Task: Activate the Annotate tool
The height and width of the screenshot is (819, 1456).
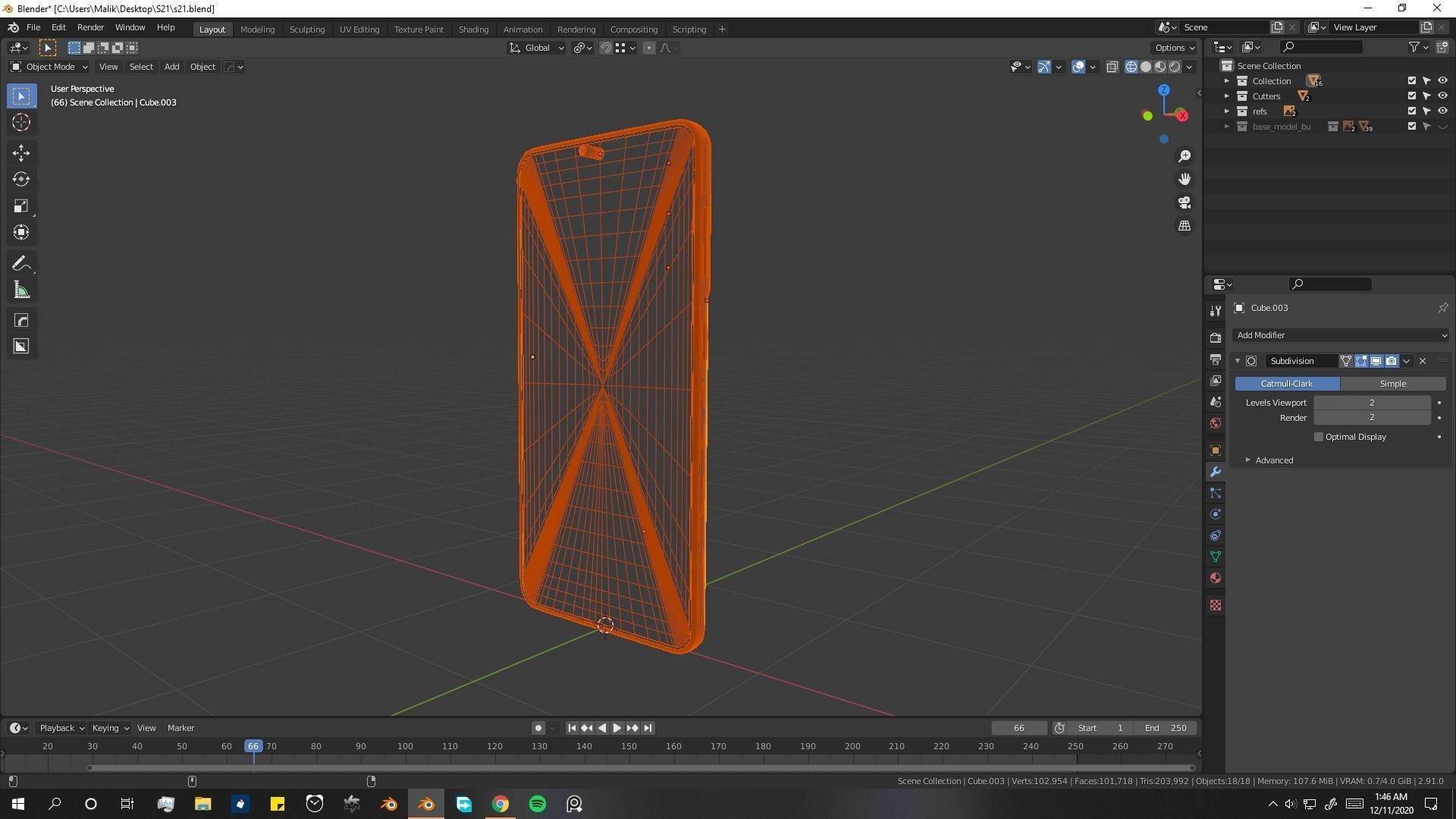Action: (21, 264)
